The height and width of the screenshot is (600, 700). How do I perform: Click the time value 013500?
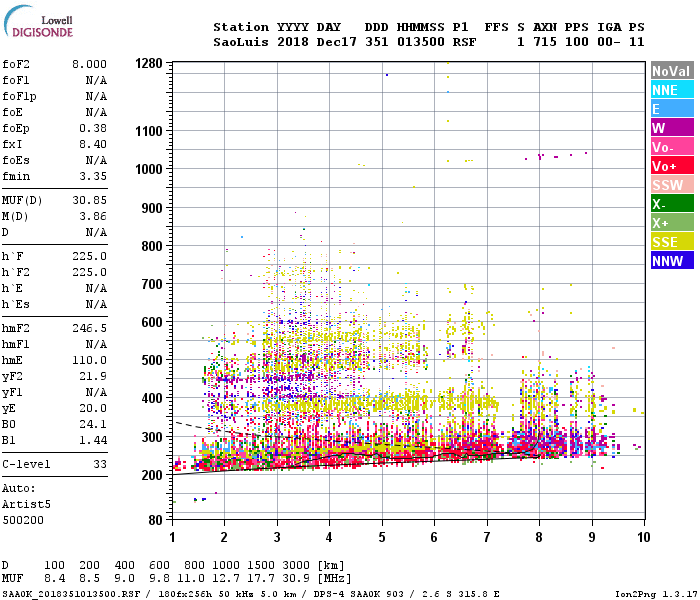click(421, 42)
